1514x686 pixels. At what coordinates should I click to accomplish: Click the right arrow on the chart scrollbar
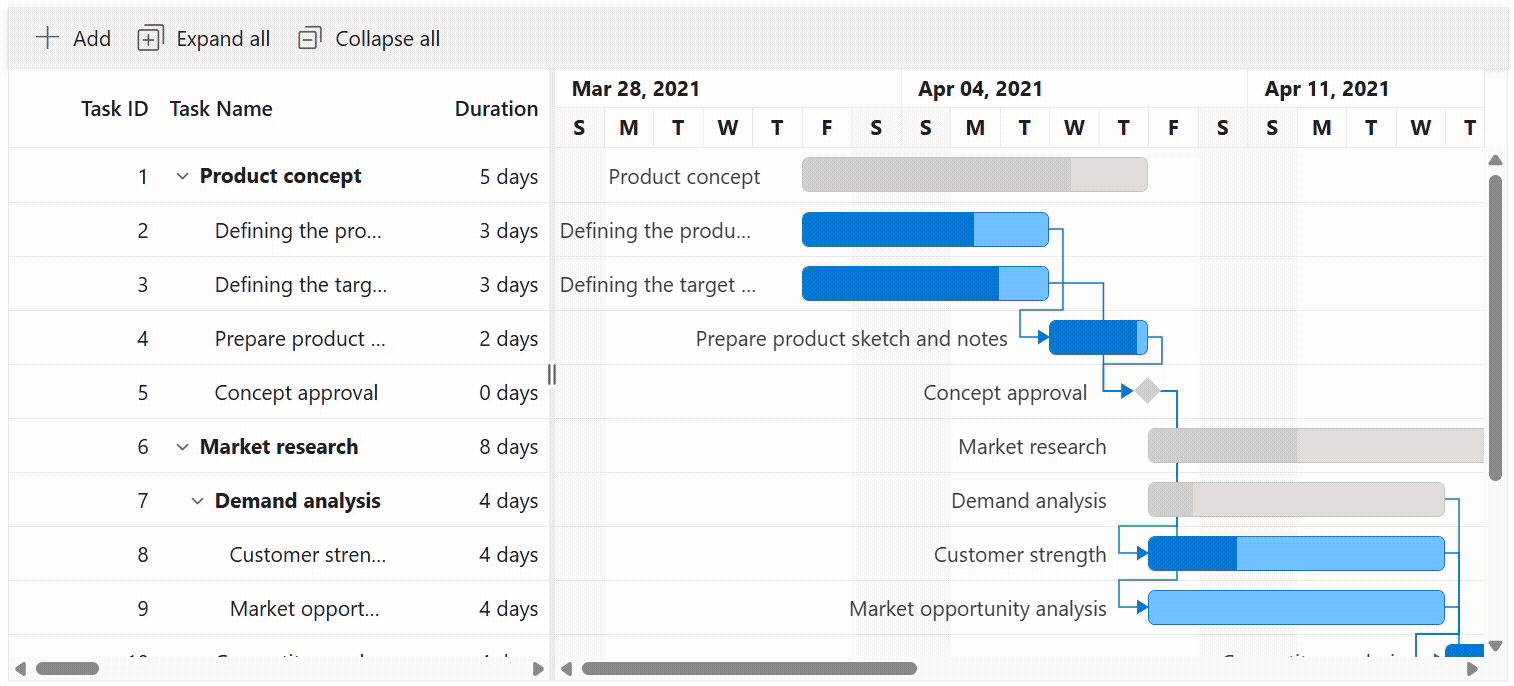click(1470, 668)
